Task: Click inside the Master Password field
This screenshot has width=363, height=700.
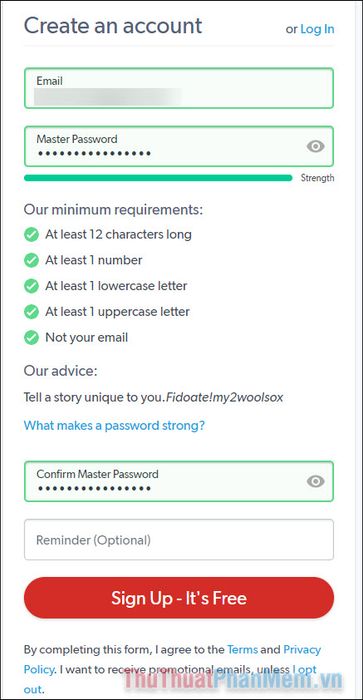Action: pos(179,146)
